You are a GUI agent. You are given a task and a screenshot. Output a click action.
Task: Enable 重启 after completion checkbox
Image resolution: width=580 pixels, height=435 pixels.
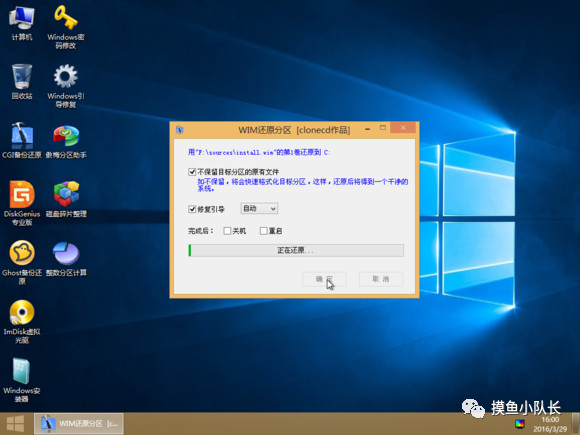[263, 231]
